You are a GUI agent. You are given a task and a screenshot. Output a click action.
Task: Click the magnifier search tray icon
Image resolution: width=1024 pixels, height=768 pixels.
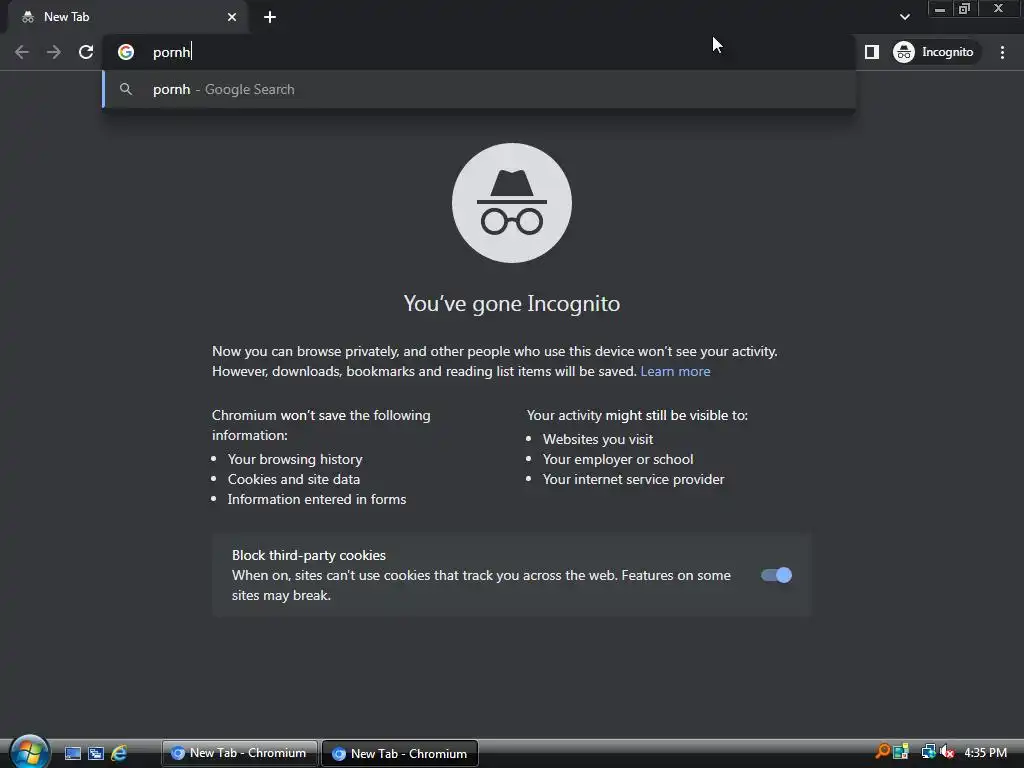click(883, 752)
